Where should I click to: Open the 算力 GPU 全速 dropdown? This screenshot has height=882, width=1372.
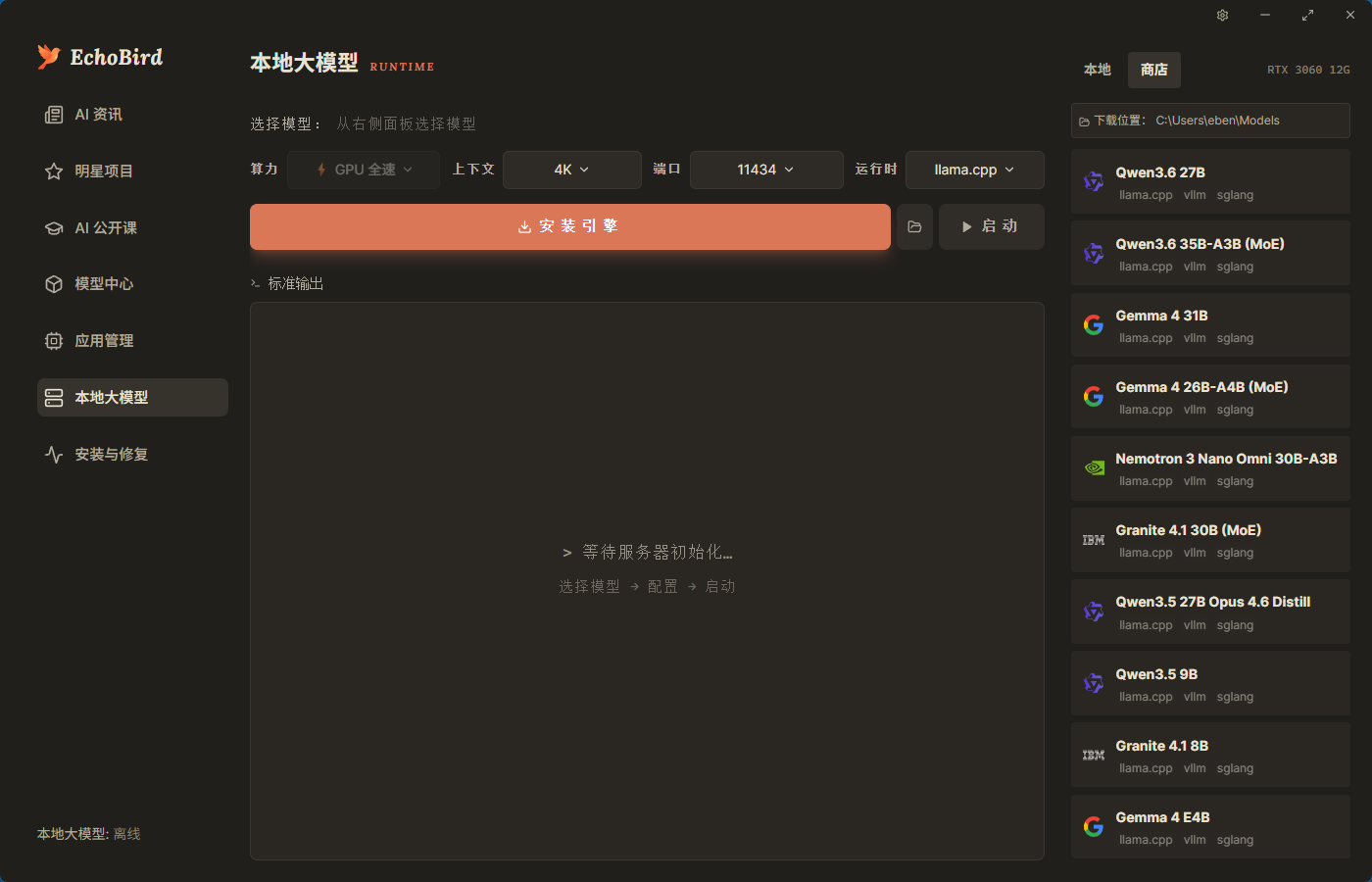[364, 170]
